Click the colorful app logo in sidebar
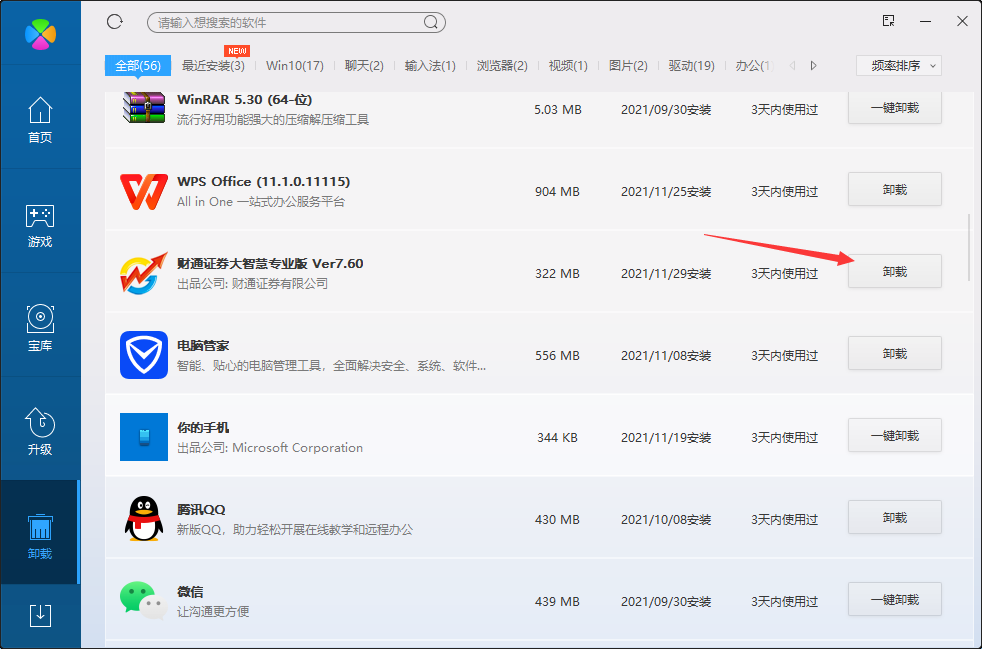This screenshot has height=649, width=982. [x=40, y=34]
